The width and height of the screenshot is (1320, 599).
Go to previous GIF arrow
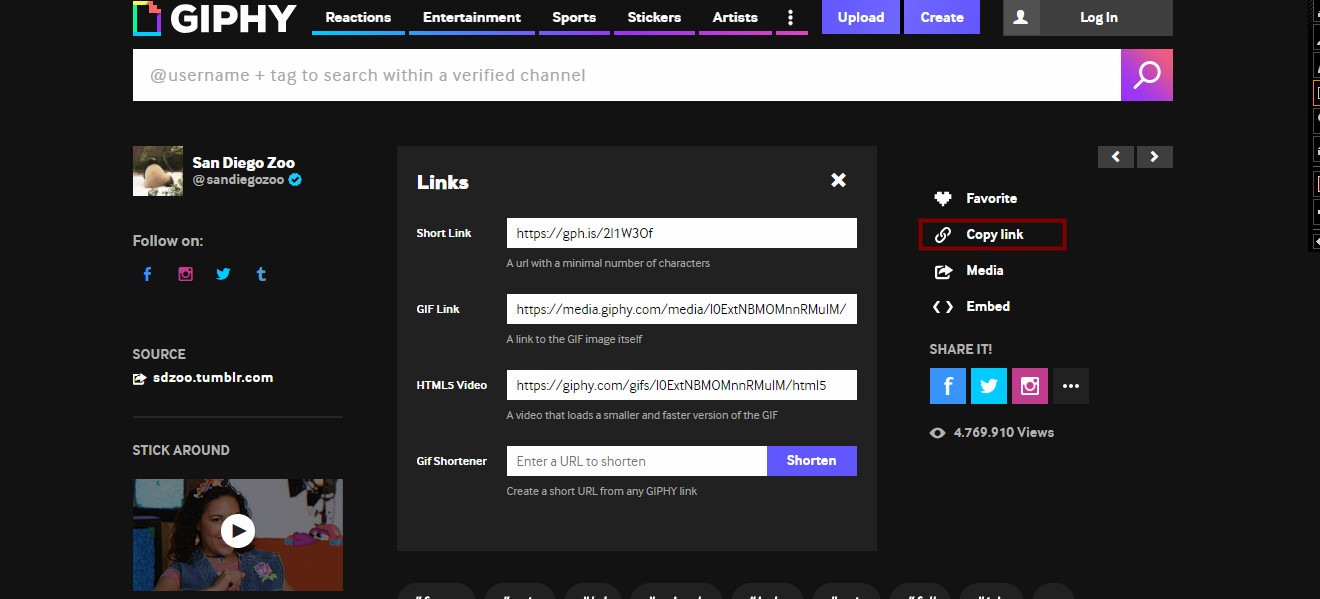[1116, 157]
